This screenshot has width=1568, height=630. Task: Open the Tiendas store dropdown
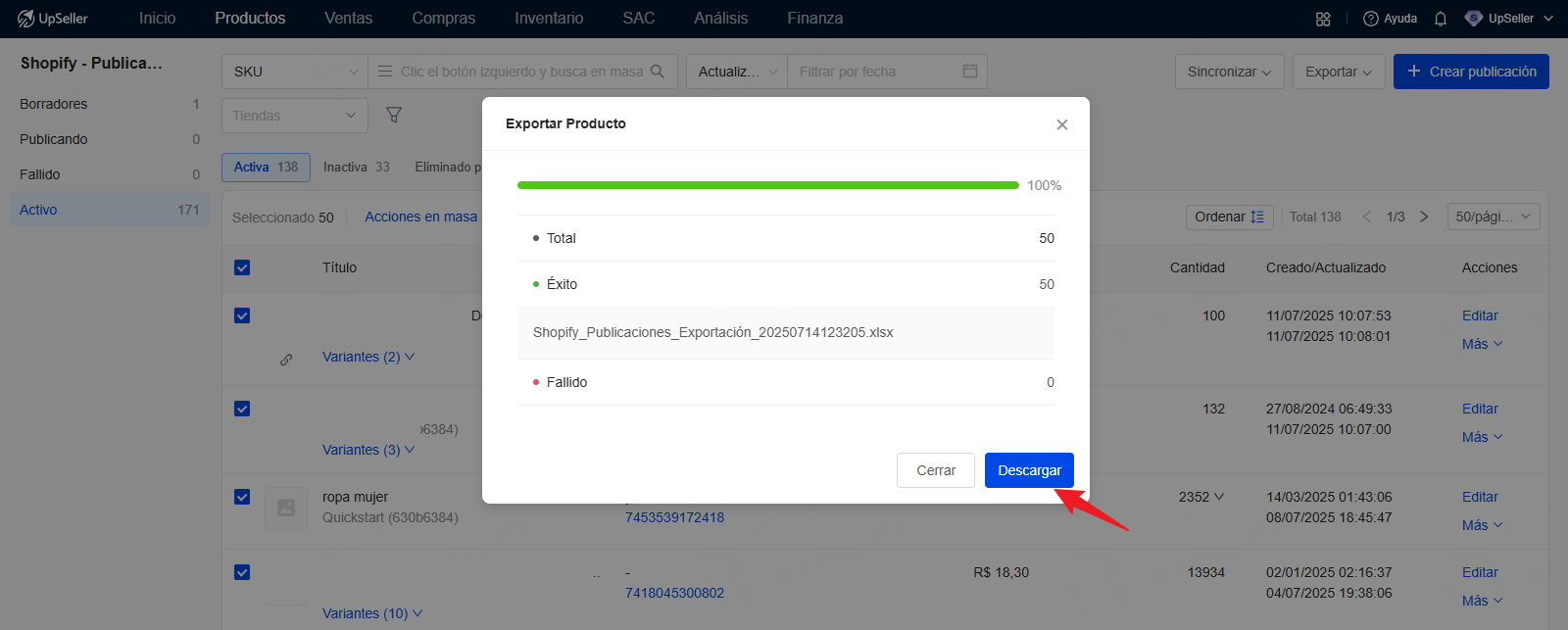click(x=295, y=116)
